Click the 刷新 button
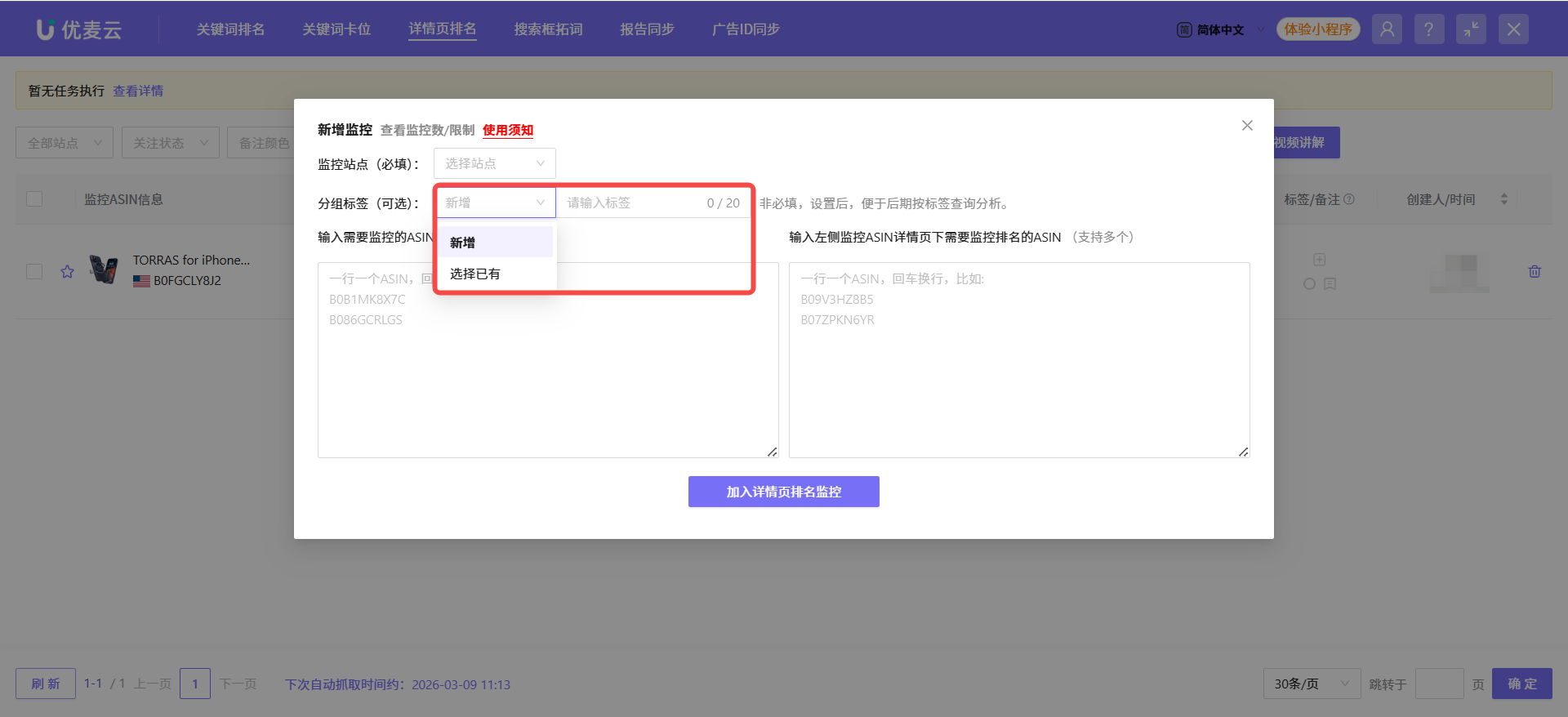The height and width of the screenshot is (717, 1568). click(x=46, y=684)
